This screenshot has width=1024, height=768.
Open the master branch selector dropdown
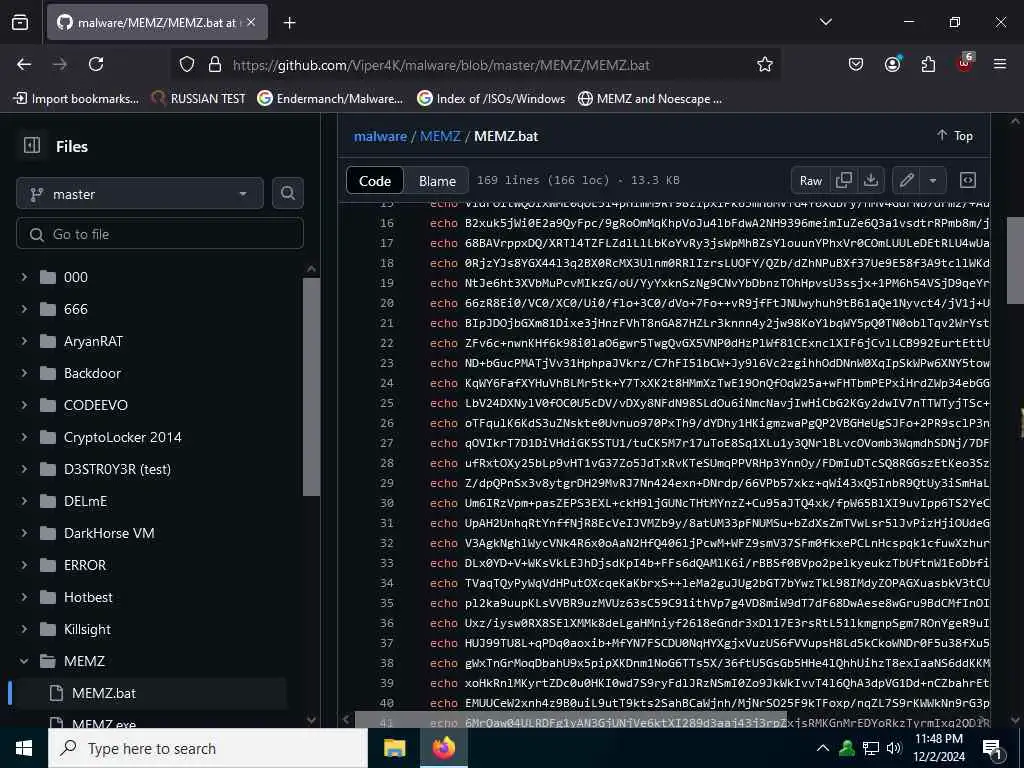[140, 194]
